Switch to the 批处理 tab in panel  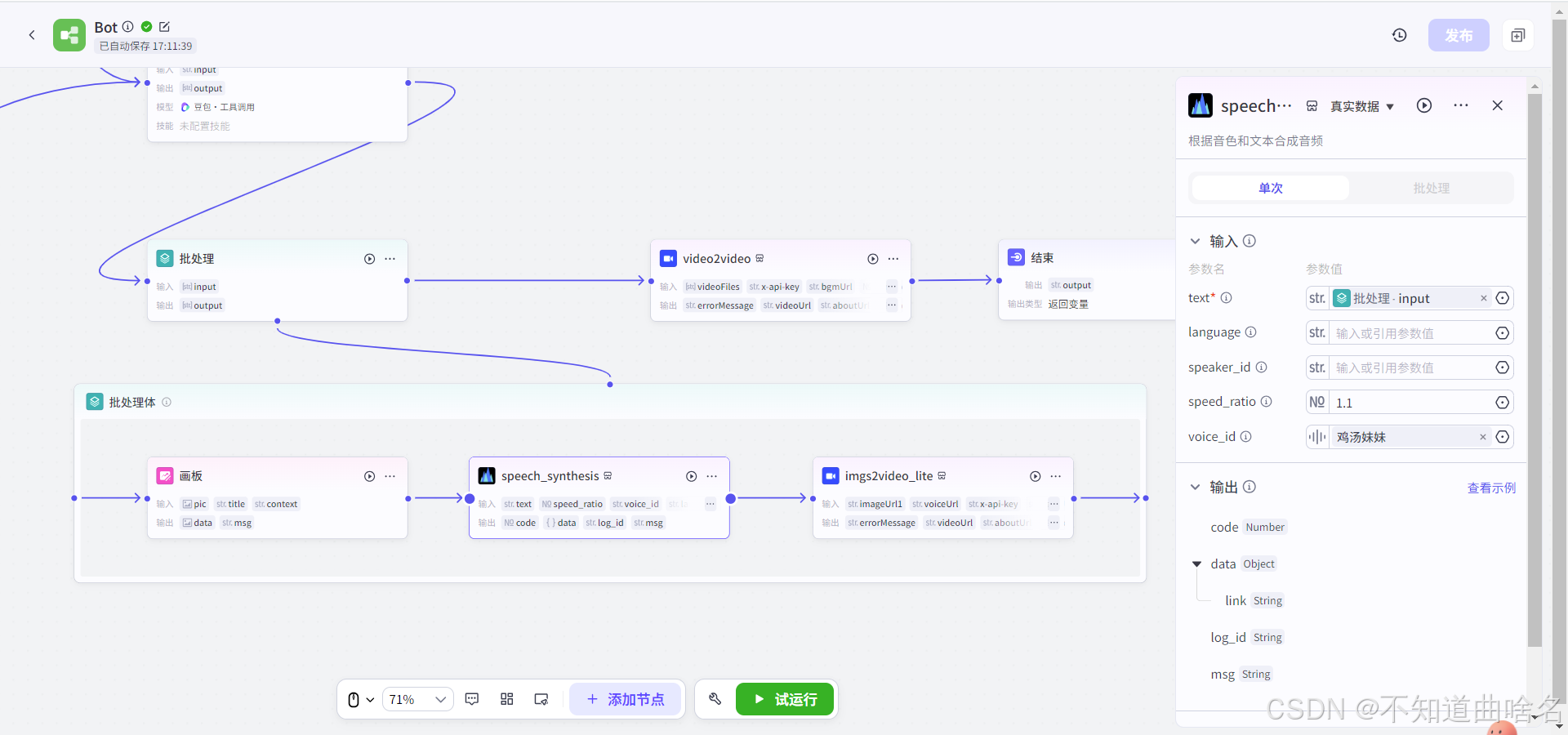pos(1432,189)
